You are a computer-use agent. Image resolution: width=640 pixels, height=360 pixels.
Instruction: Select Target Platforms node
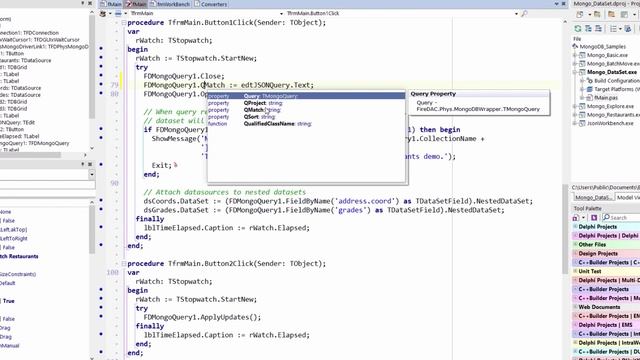click(617, 89)
